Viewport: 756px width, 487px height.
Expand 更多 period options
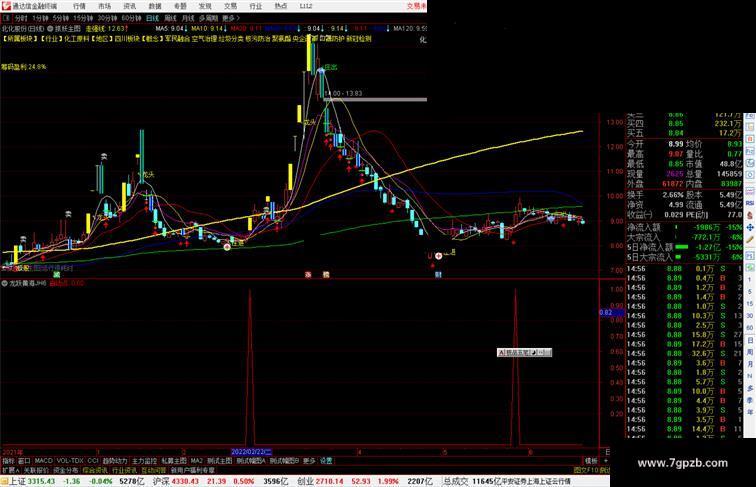click(230, 18)
